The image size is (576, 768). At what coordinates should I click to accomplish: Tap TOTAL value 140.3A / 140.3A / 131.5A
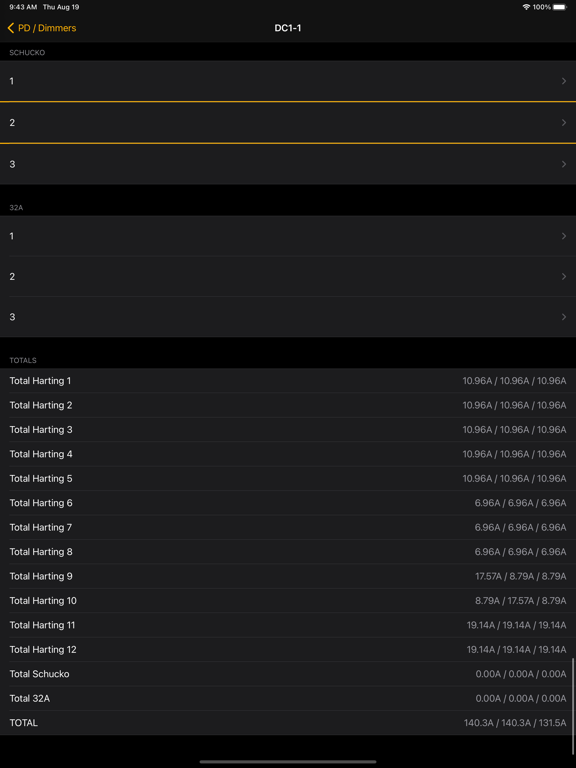point(515,723)
